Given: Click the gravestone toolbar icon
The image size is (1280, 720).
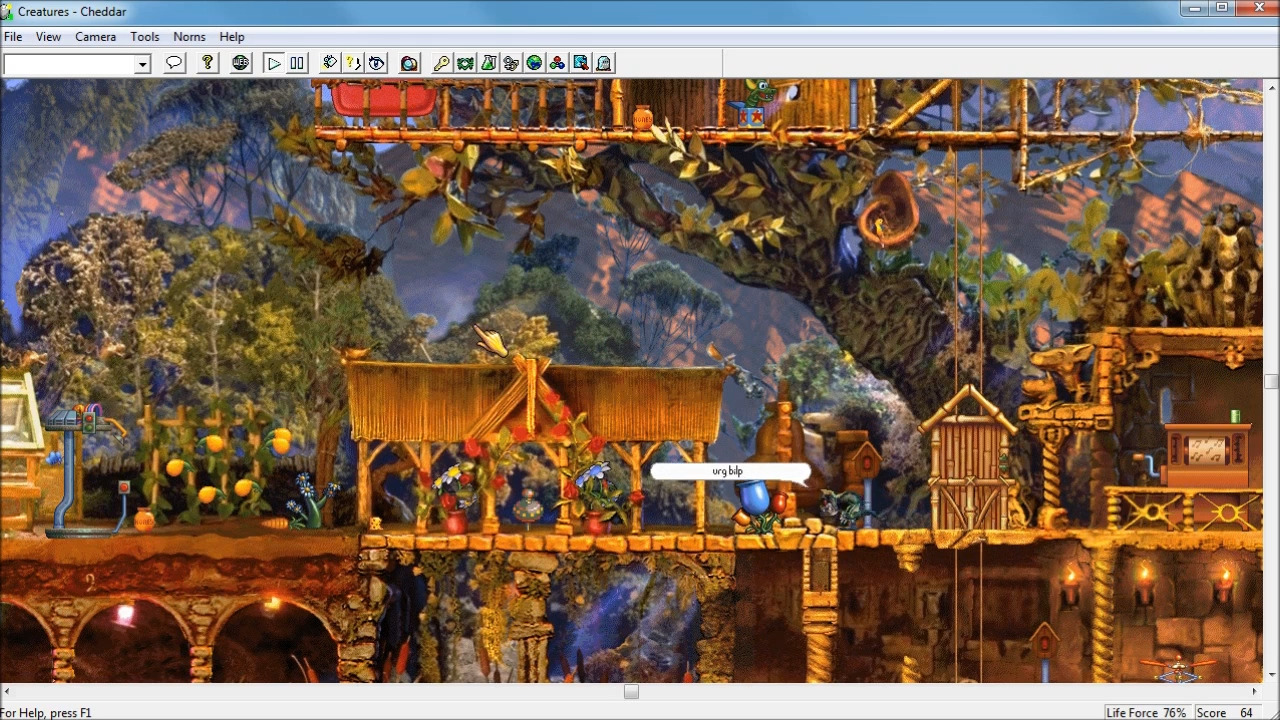Looking at the screenshot, I should point(603,63).
